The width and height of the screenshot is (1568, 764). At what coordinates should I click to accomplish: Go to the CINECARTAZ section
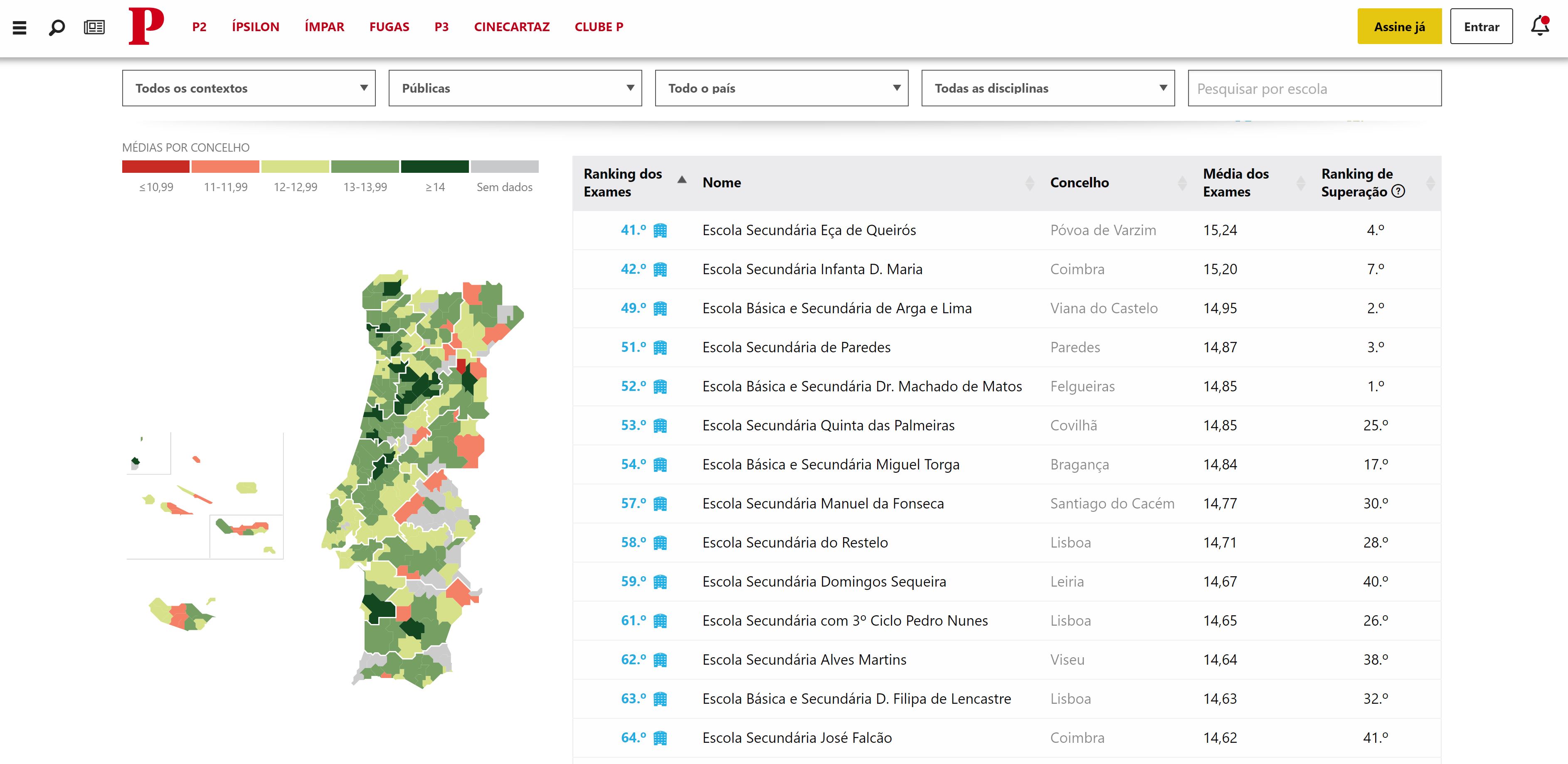511,27
